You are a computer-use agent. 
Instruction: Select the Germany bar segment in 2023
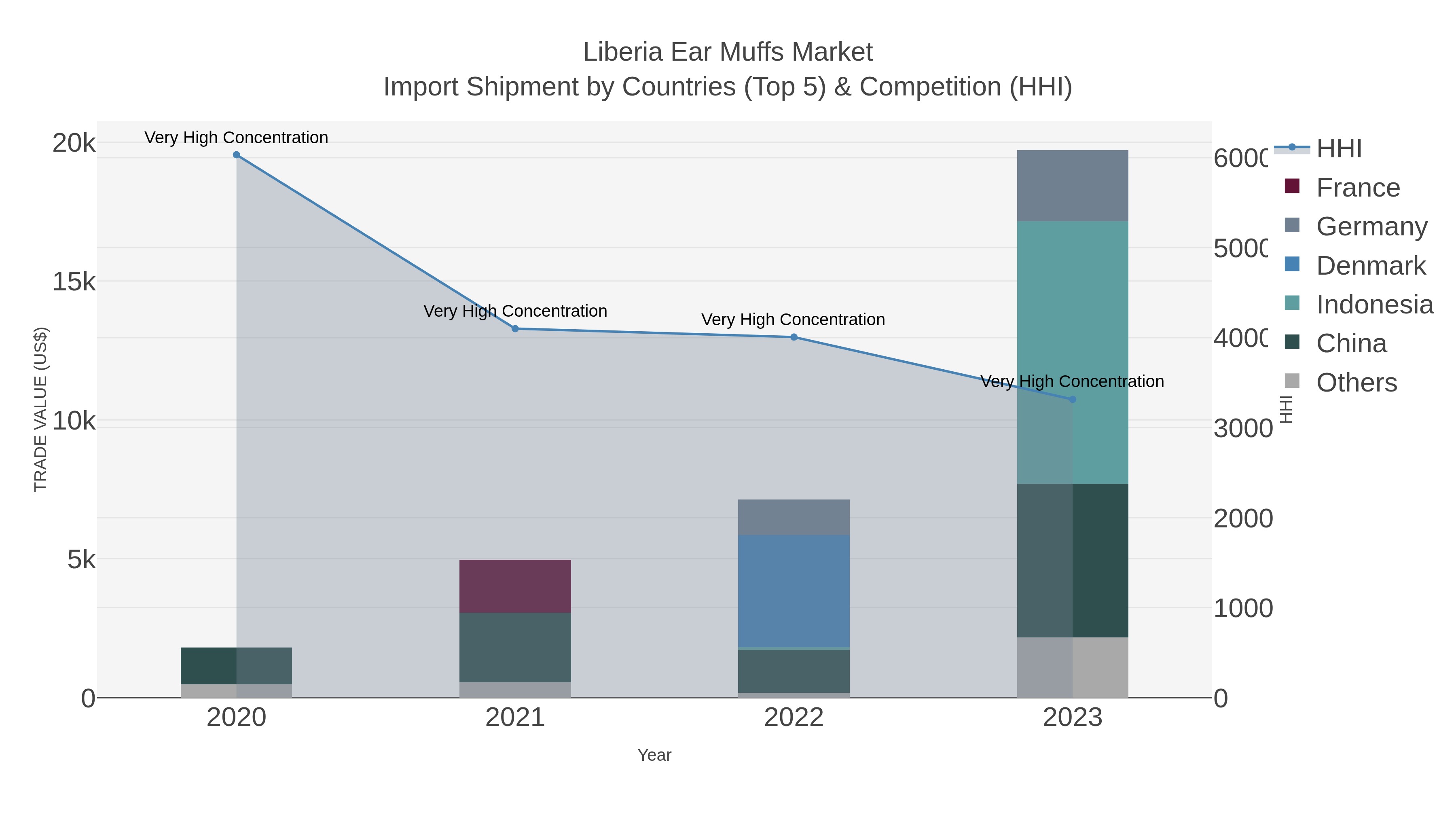tap(1072, 186)
